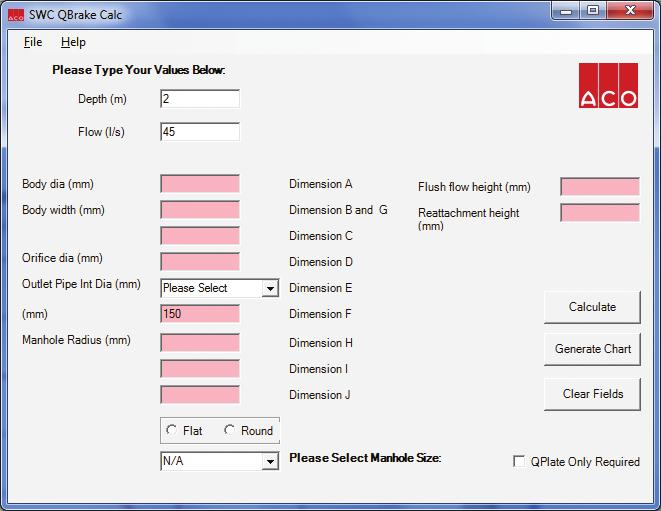
Task: Click the 'Outlet Pipe Int Dia (mm)' label
Action: click(81, 284)
